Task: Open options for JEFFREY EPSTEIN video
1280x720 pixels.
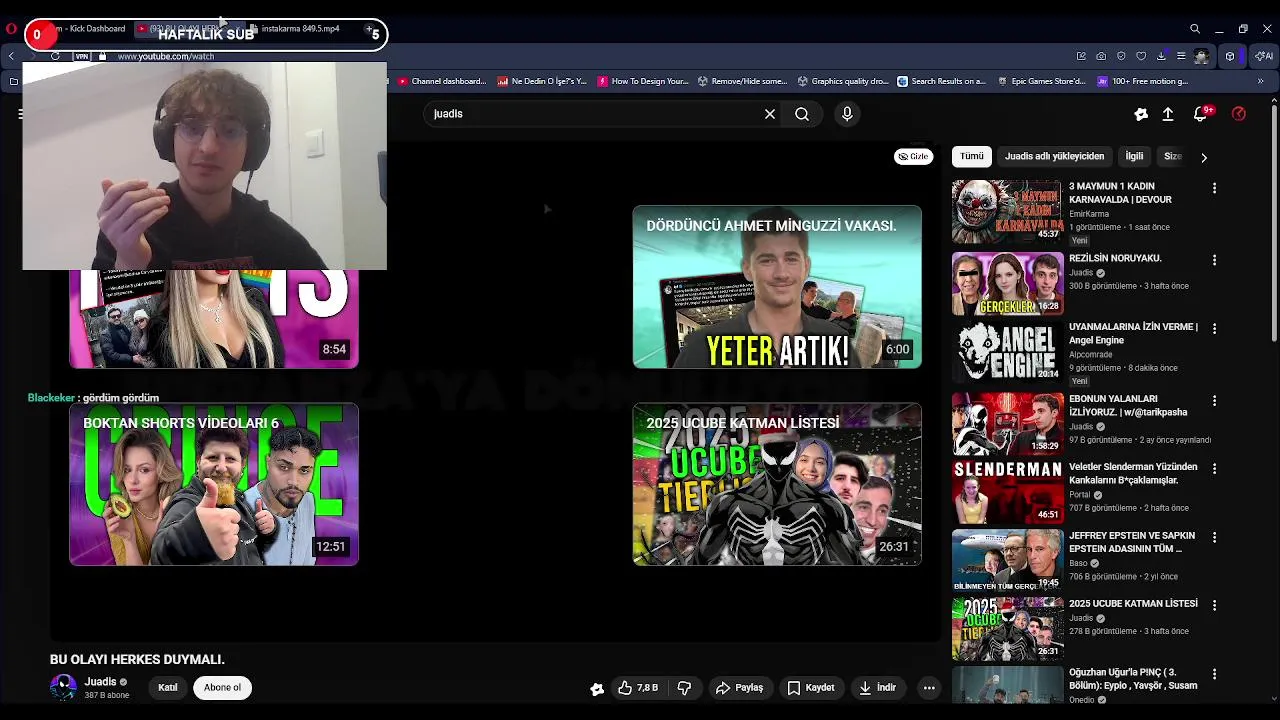Action: (1214, 537)
